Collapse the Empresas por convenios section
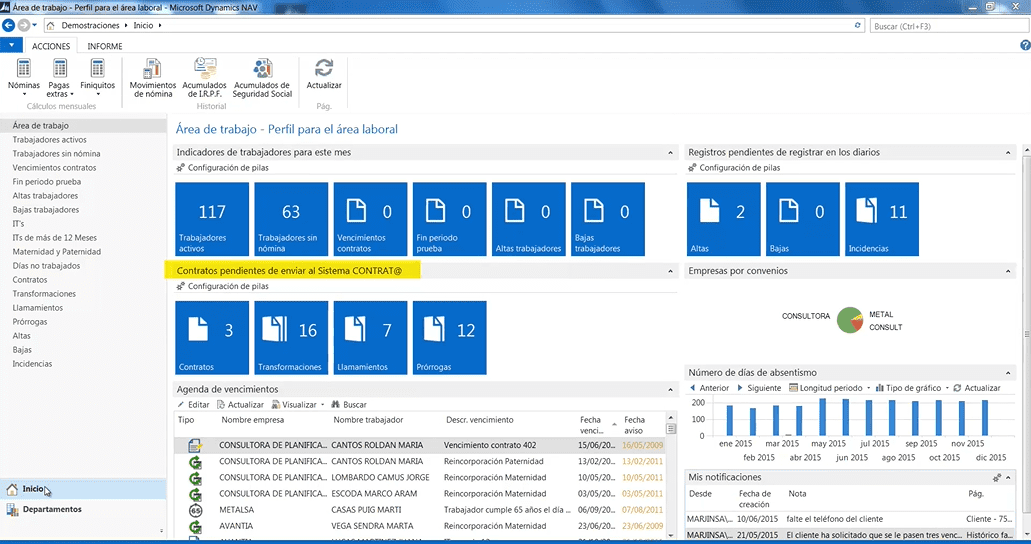The width and height of the screenshot is (1031, 544). pos(1008,271)
